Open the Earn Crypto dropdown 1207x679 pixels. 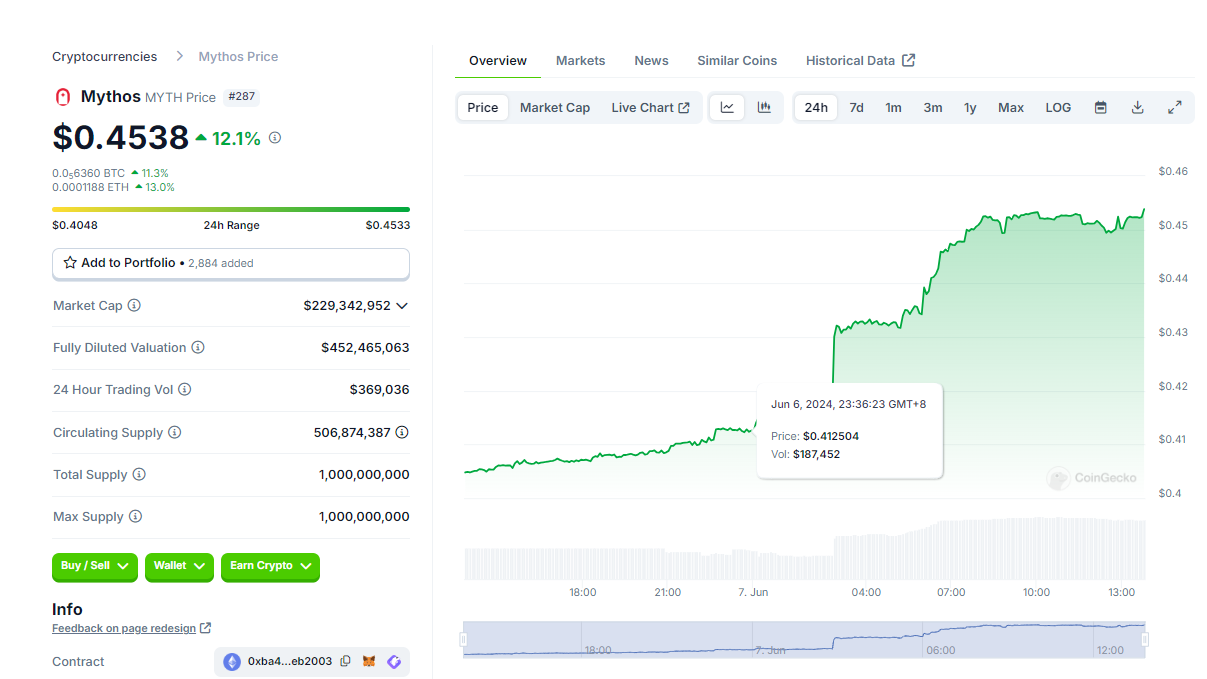[x=270, y=566]
